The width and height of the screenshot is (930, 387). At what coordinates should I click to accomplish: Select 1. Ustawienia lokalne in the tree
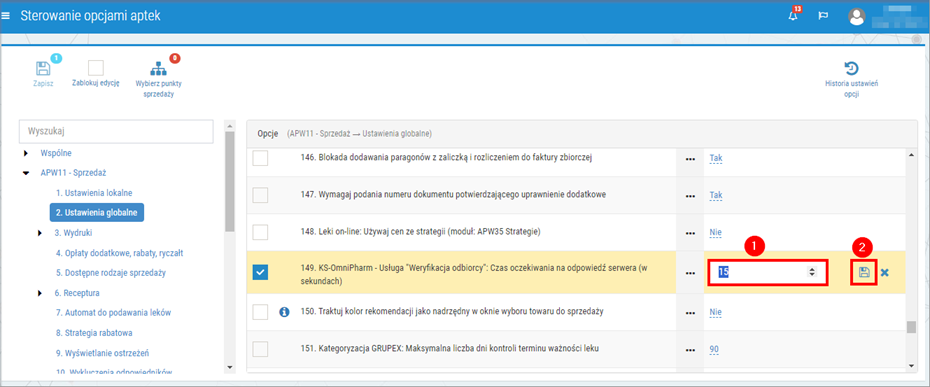(x=94, y=193)
